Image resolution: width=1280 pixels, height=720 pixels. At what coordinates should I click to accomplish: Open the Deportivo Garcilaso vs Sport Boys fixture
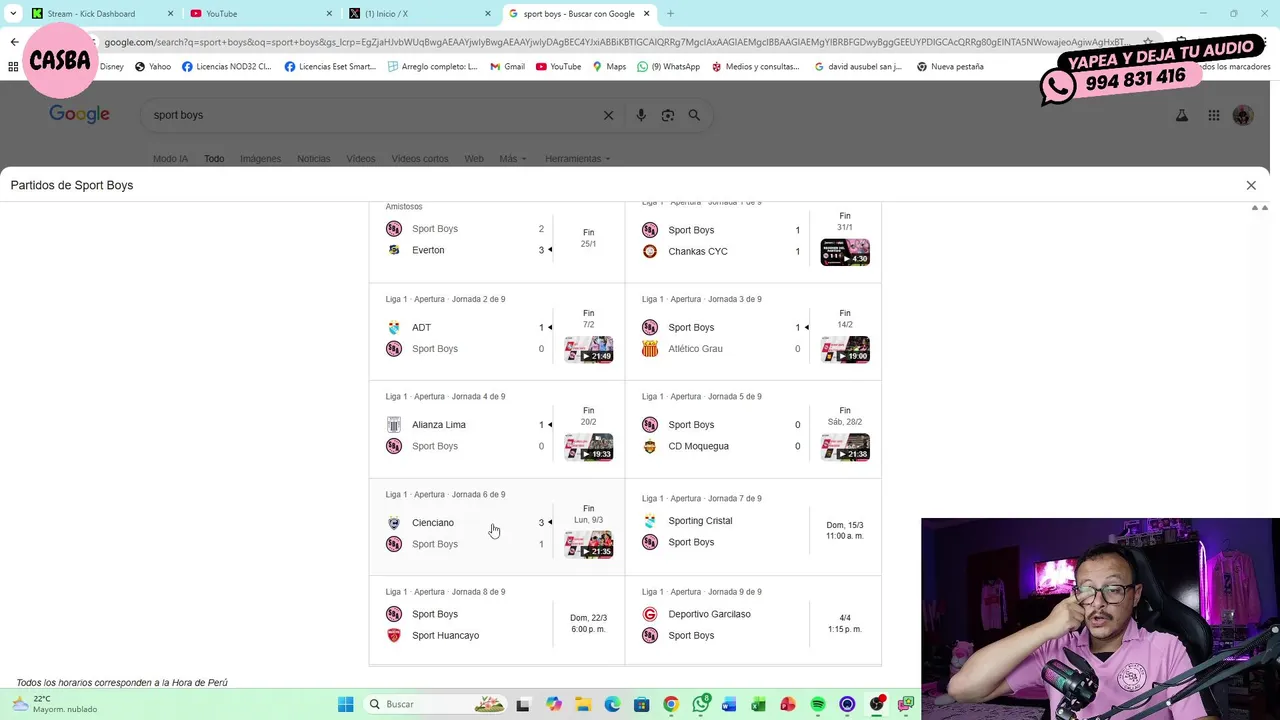click(753, 621)
